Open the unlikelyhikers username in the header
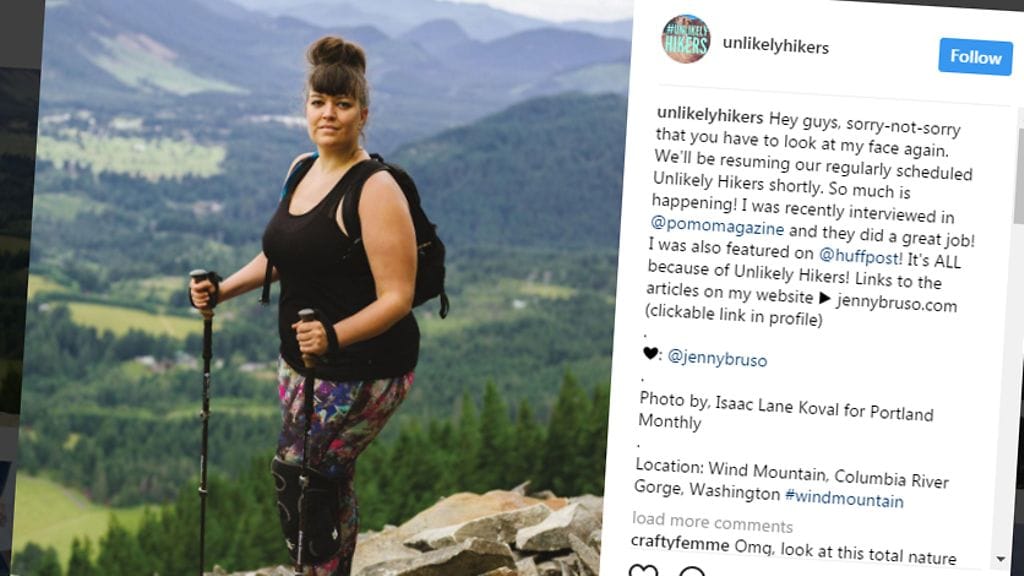Image resolution: width=1024 pixels, height=576 pixels. coord(776,46)
